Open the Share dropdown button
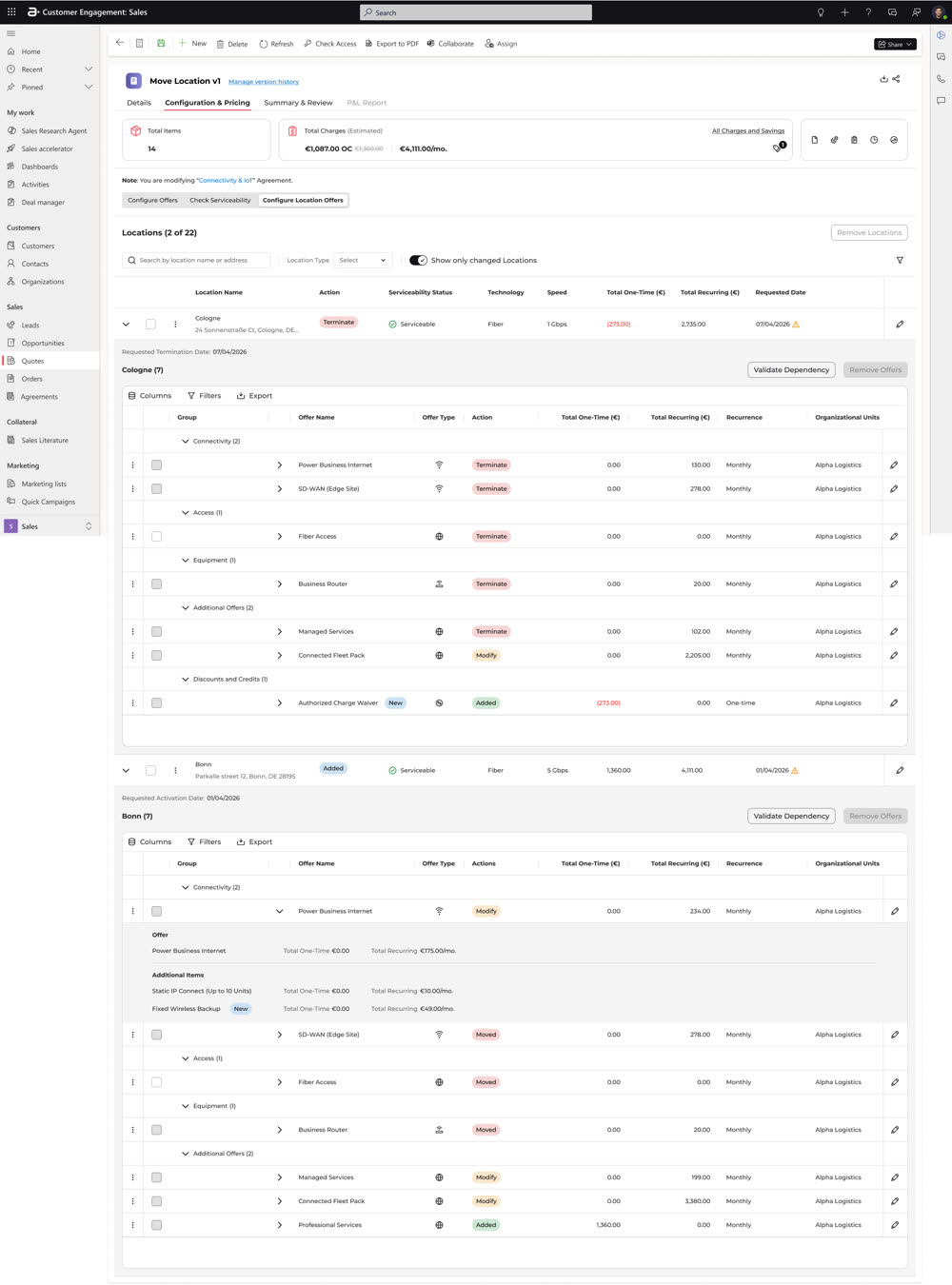This screenshot has width=952, height=1285. click(x=895, y=44)
